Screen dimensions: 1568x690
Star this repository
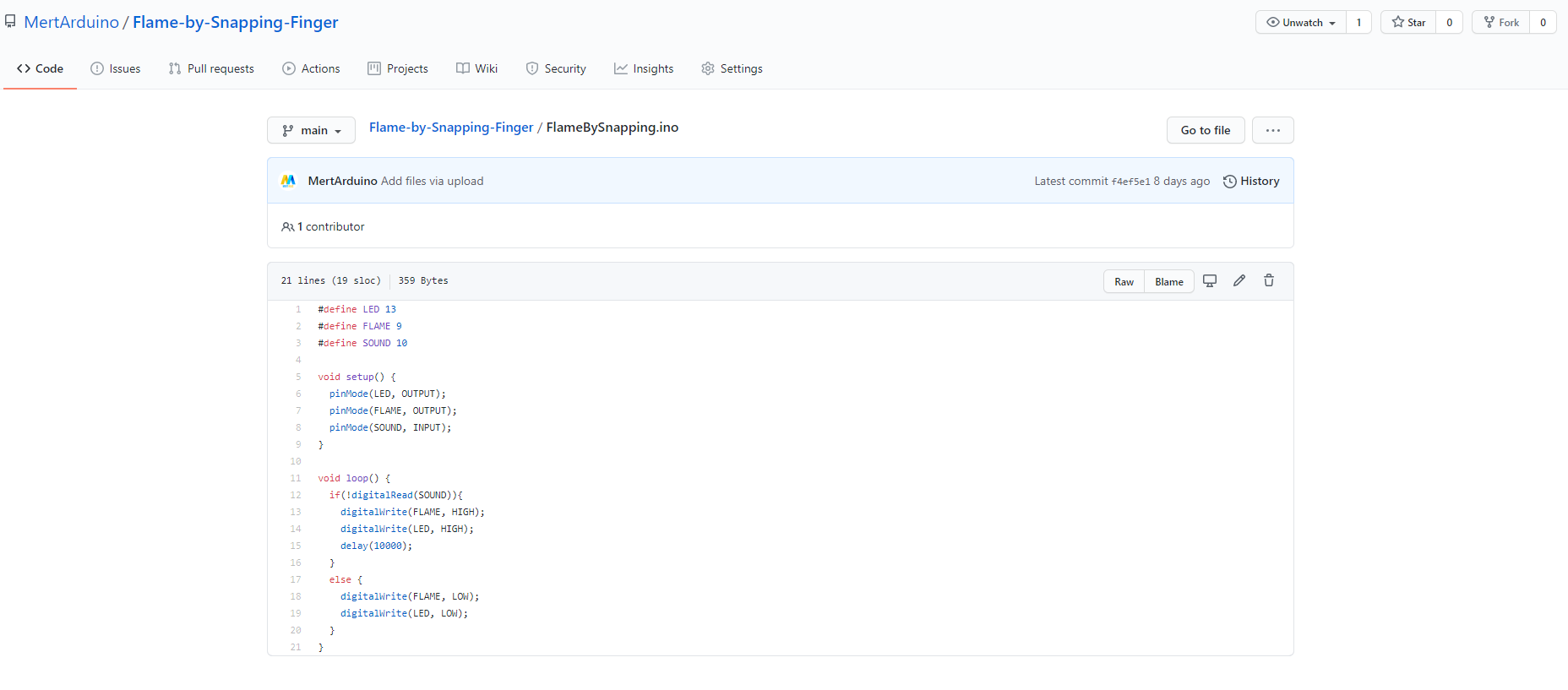pyautogui.click(x=1408, y=23)
